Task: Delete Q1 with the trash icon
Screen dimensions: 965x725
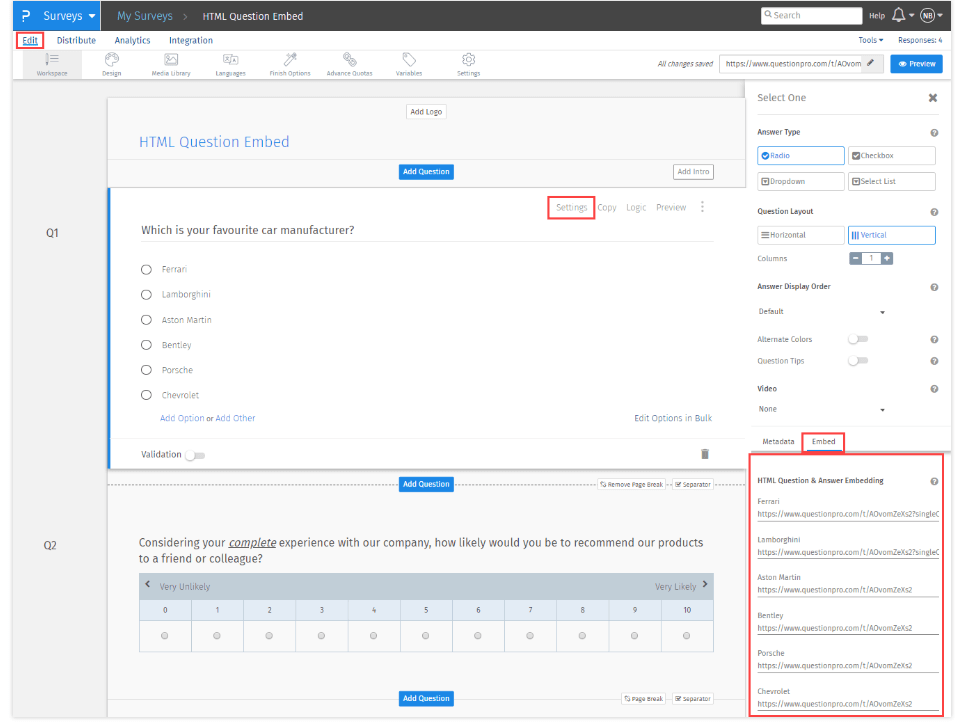Action: click(705, 454)
